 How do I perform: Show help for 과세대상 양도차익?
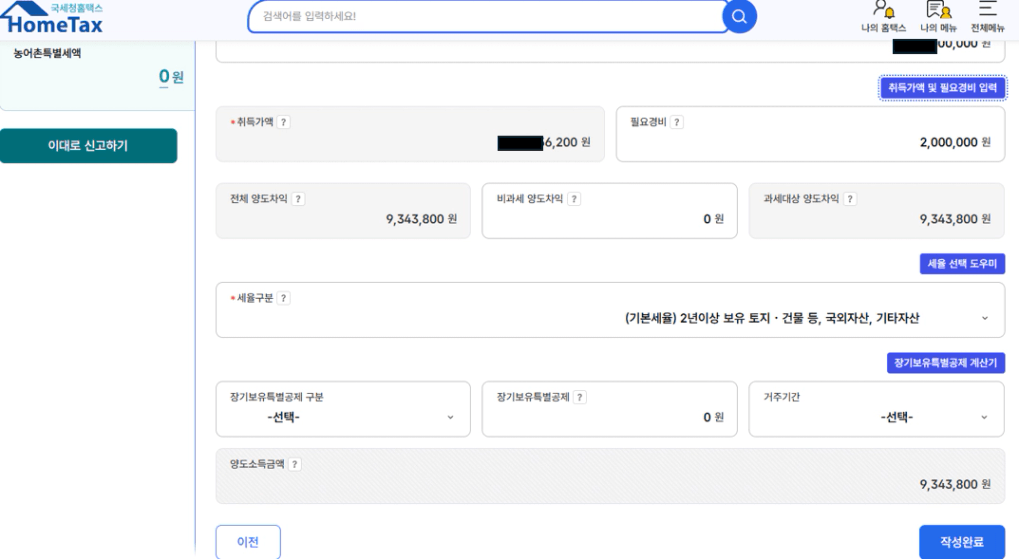click(850, 199)
